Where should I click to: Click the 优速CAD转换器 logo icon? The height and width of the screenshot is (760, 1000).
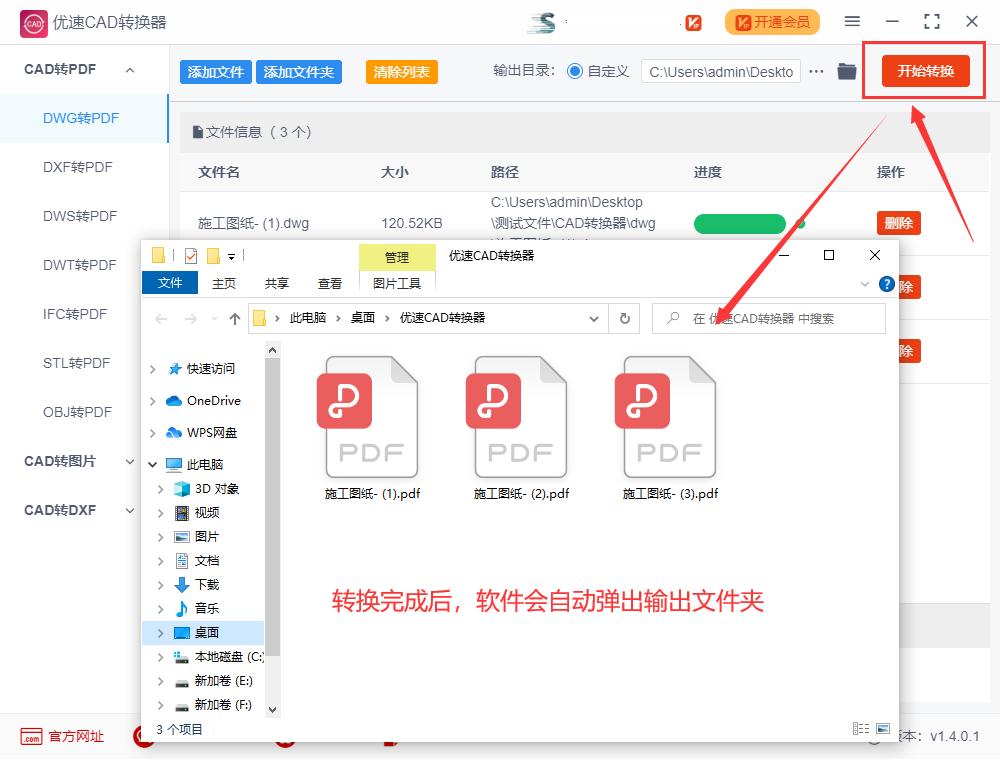[x=33, y=22]
